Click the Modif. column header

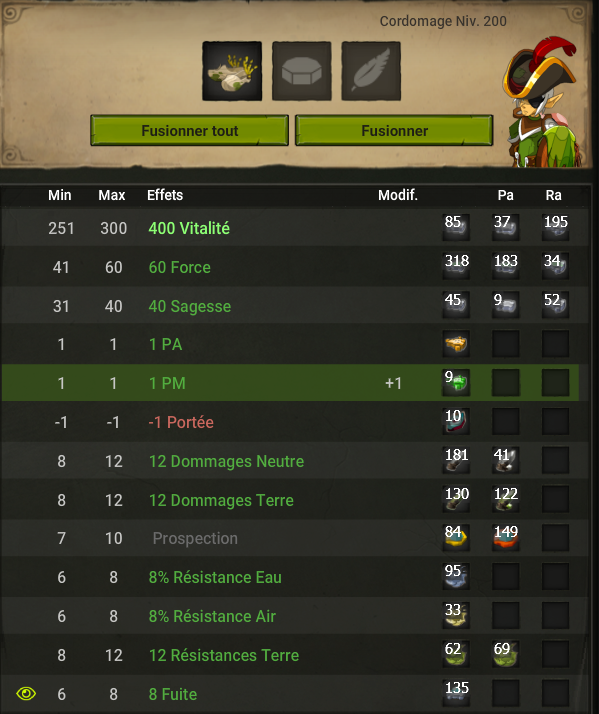[398, 195]
